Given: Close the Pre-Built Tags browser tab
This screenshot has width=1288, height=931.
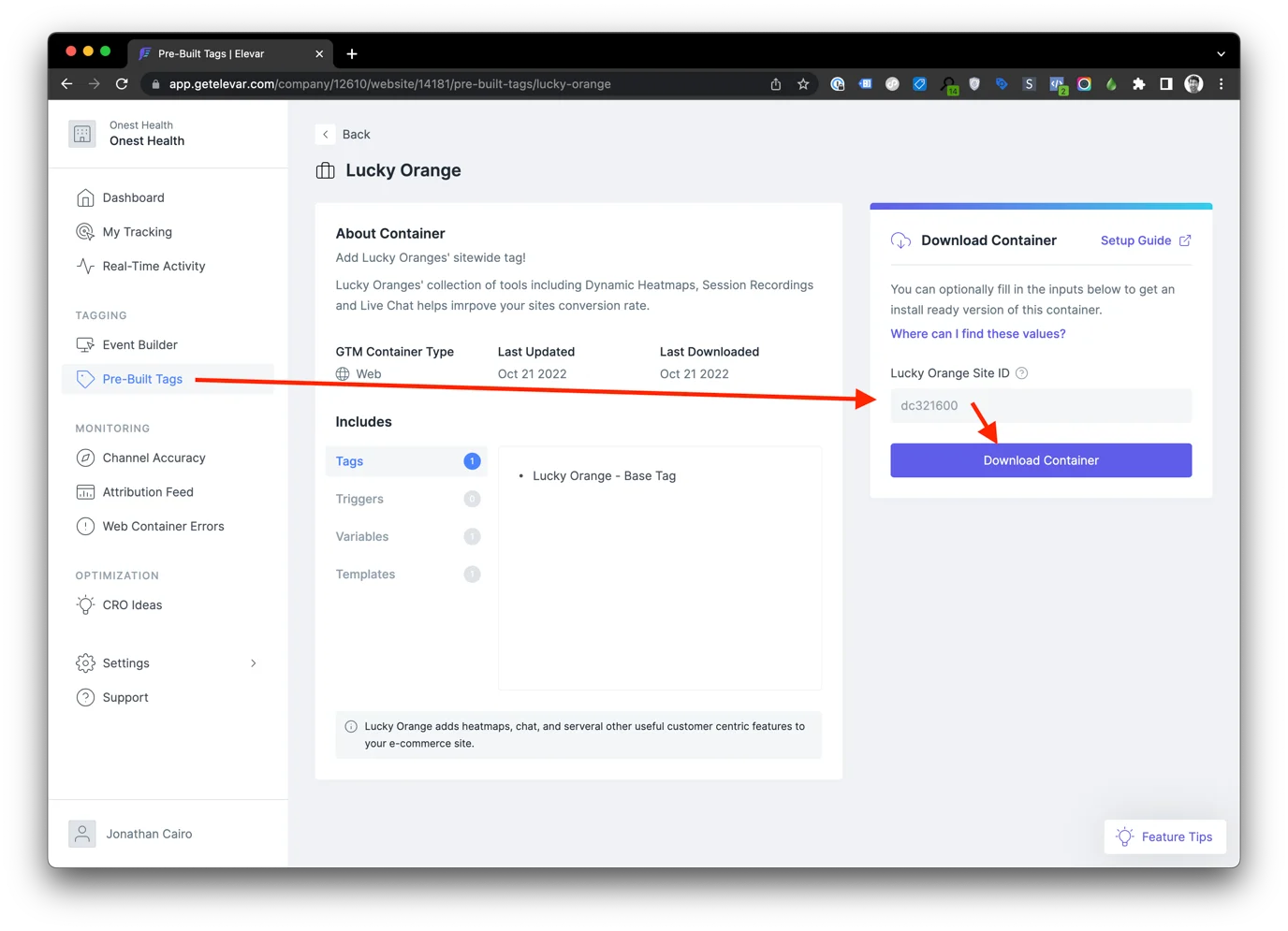Looking at the screenshot, I should pos(319,54).
